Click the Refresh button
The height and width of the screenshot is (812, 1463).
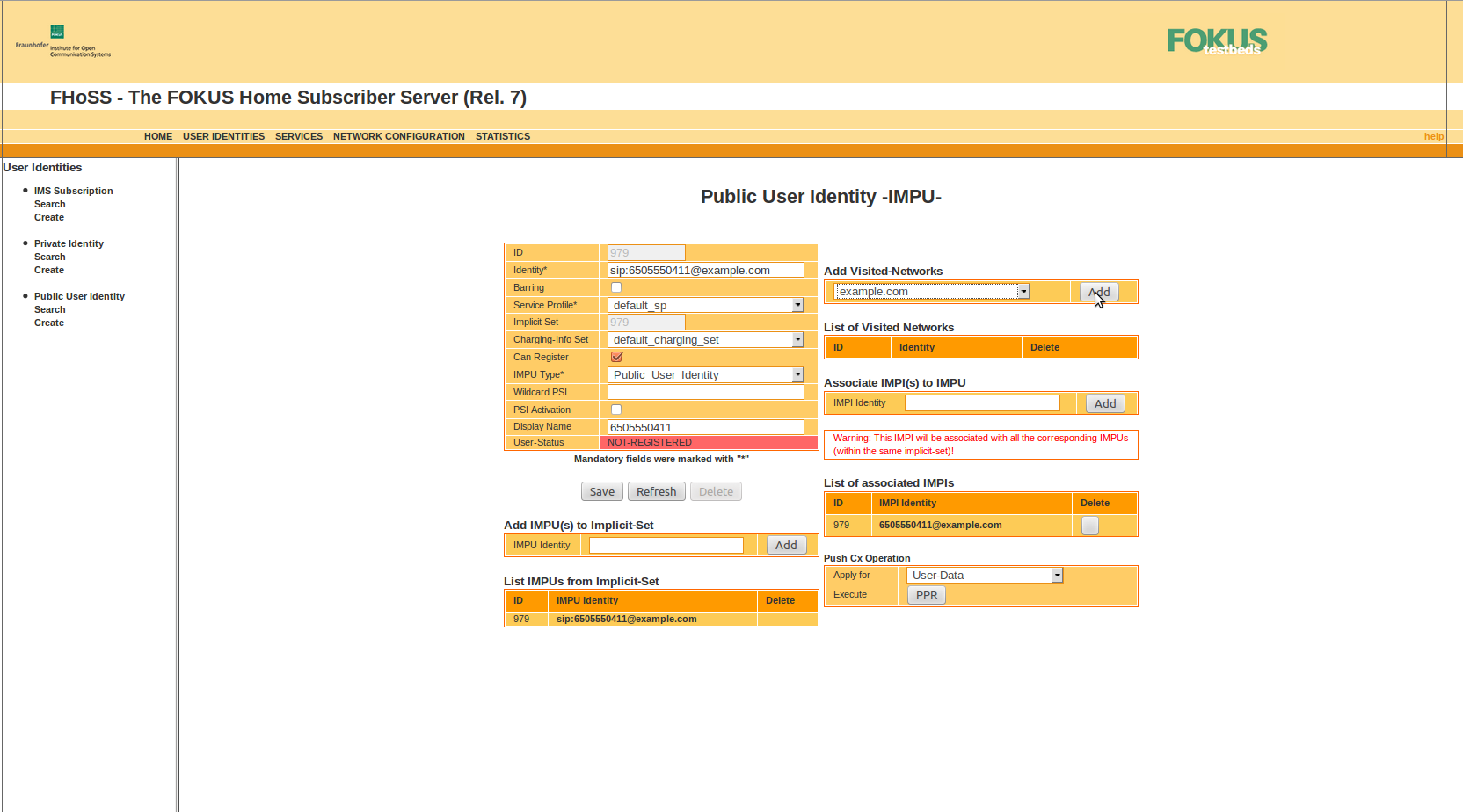pyautogui.click(x=656, y=492)
